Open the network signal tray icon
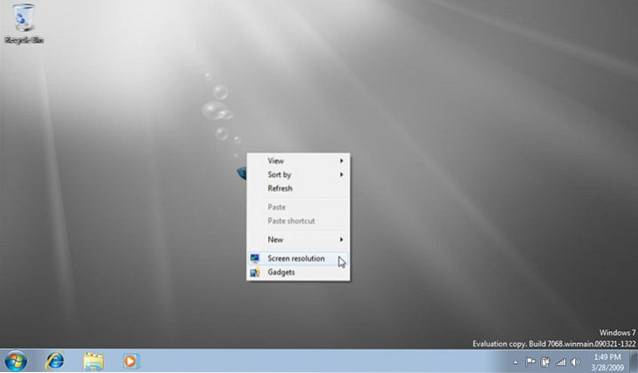The width and height of the screenshot is (638, 373). (561, 361)
